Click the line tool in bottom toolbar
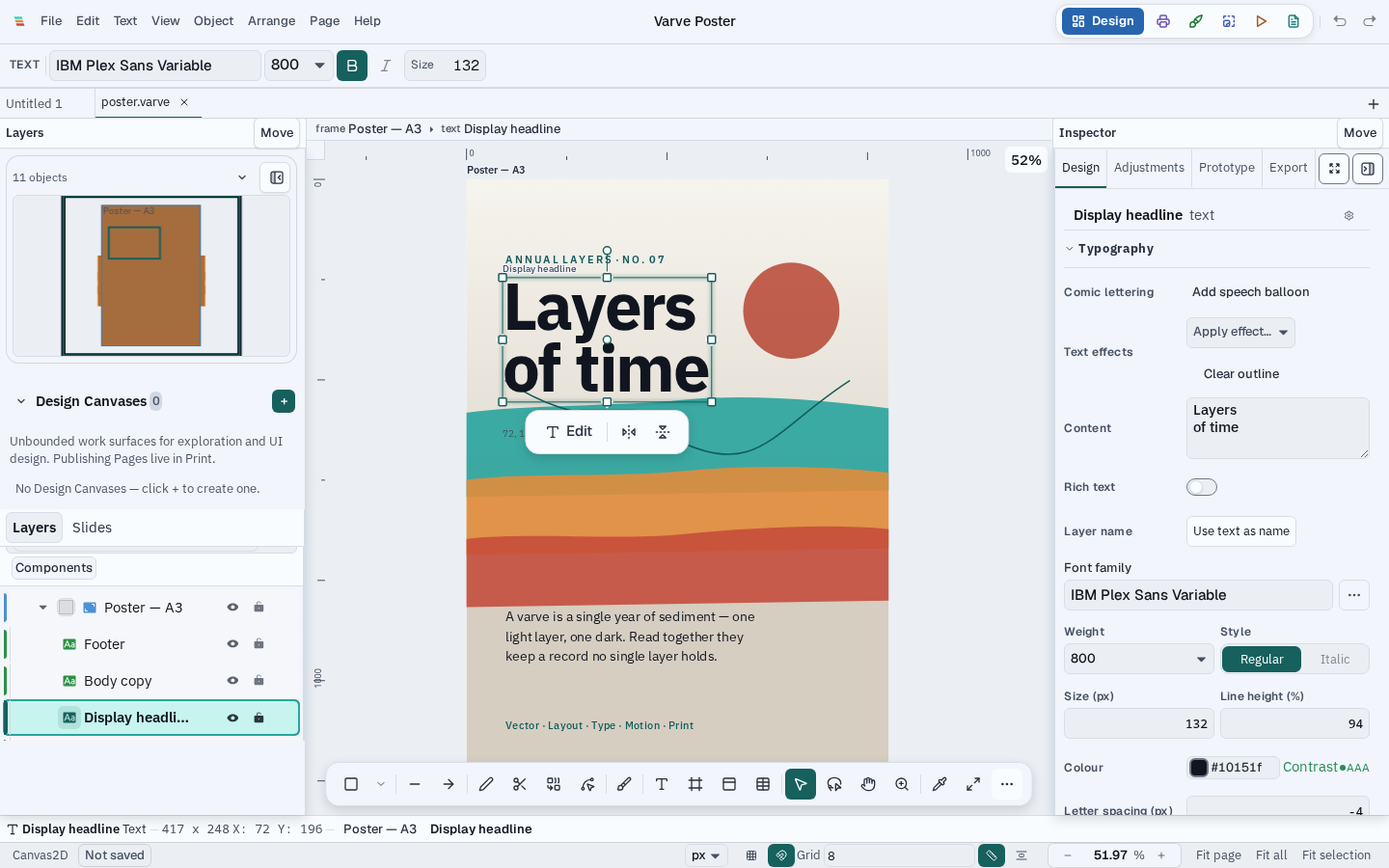 415,784
